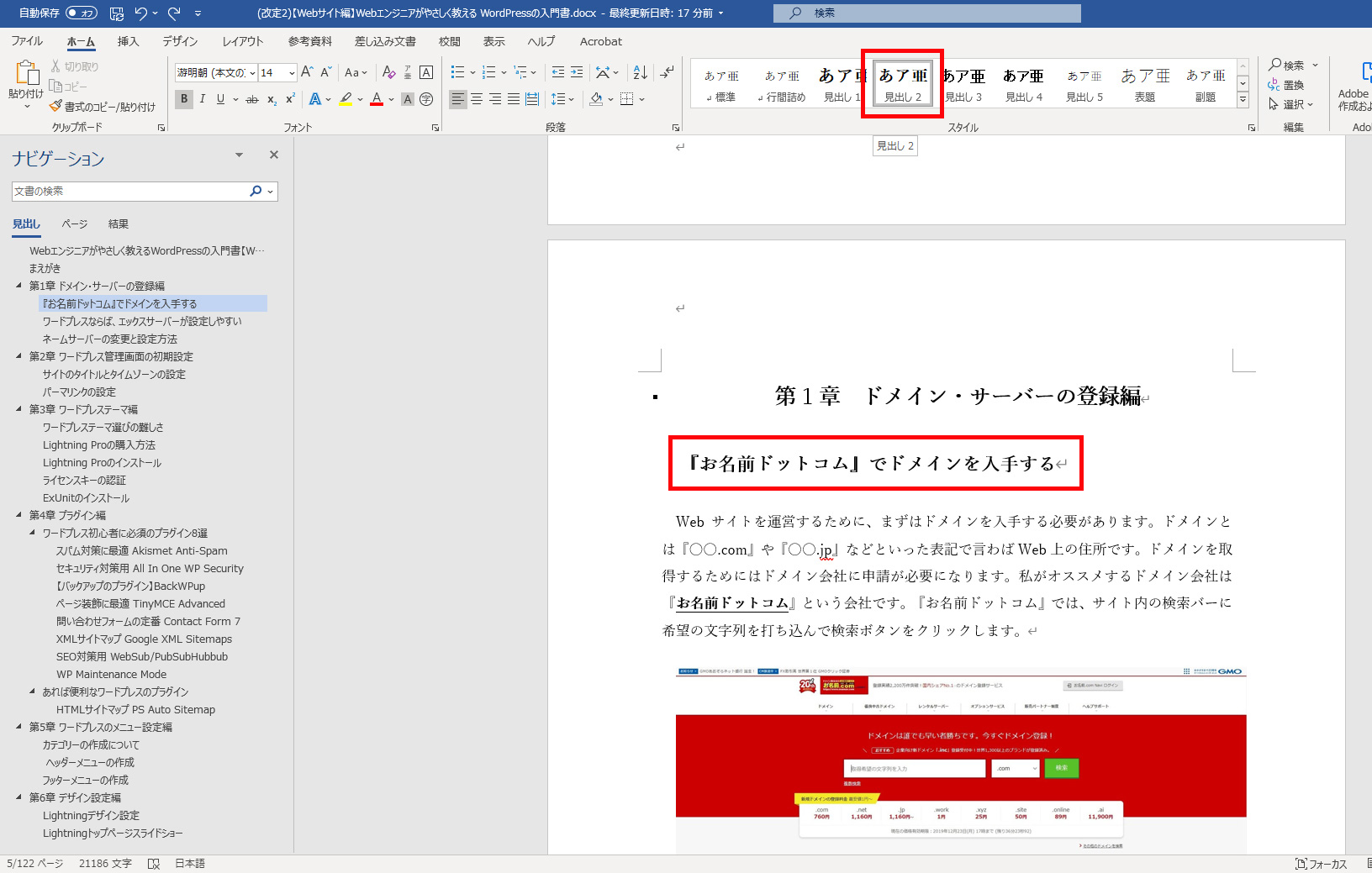Toggle subscript formatting
This screenshot has width=1372, height=873.
272,99
